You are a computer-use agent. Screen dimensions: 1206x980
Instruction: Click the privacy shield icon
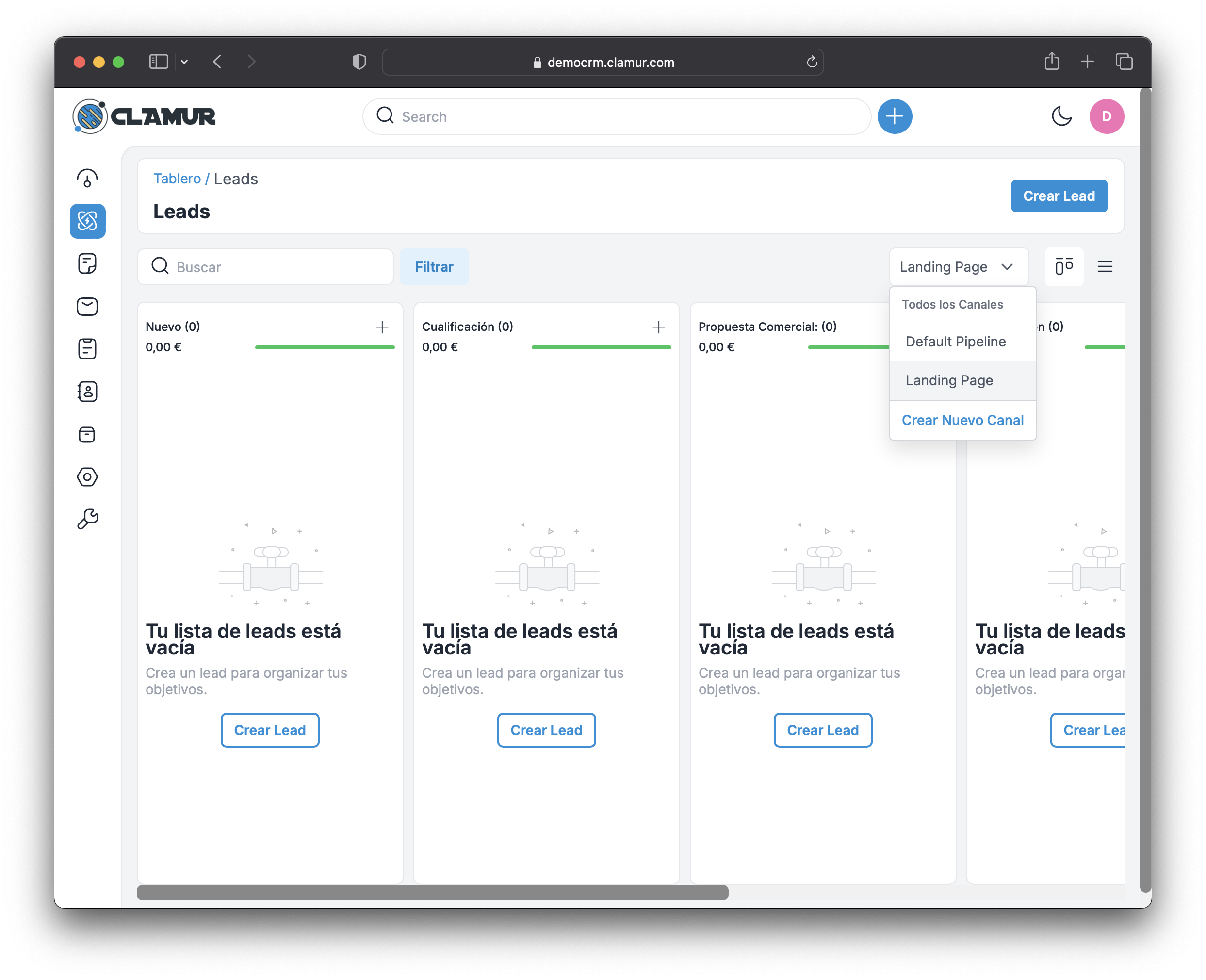(x=359, y=62)
